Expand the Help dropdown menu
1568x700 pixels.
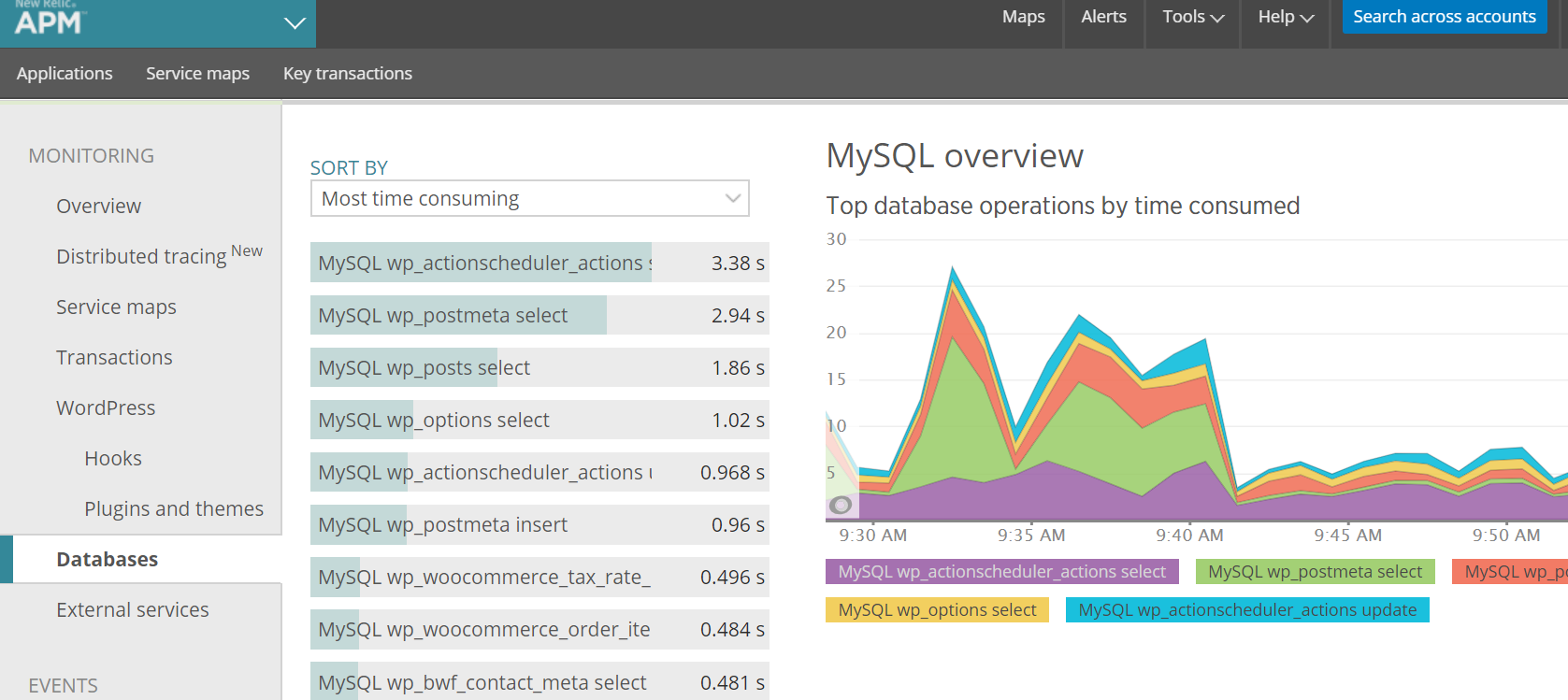pos(1286,17)
